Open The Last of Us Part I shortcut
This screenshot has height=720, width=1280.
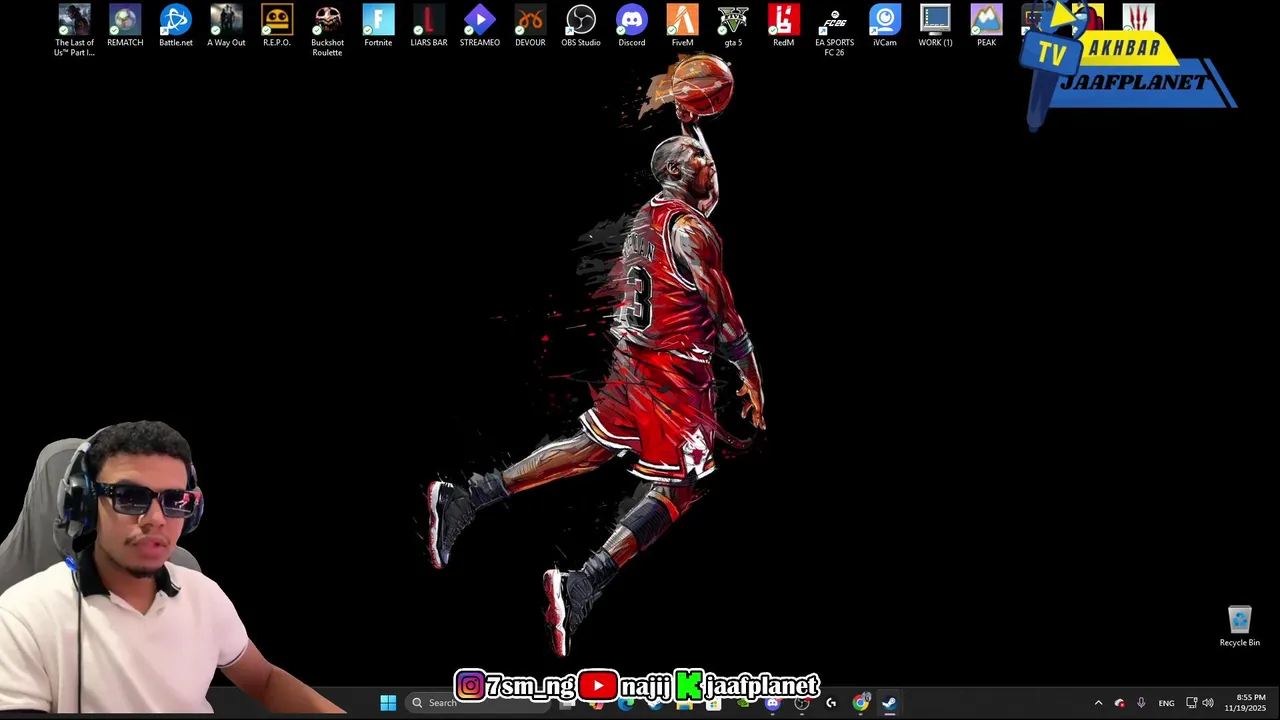pyautogui.click(x=74, y=30)
